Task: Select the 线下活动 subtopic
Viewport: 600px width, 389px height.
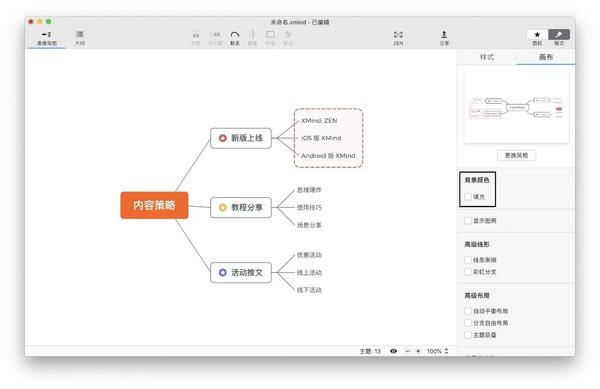Action: [x=309, y=290]
